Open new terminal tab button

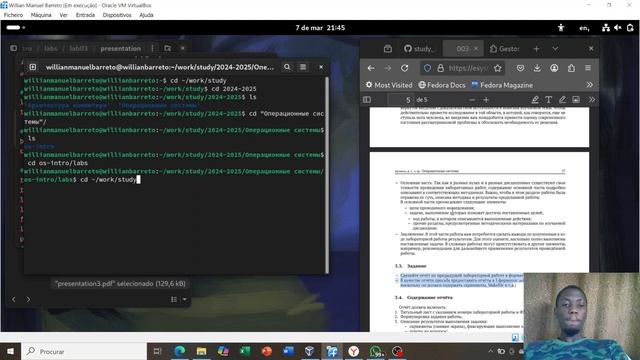[x=33, y=67]
